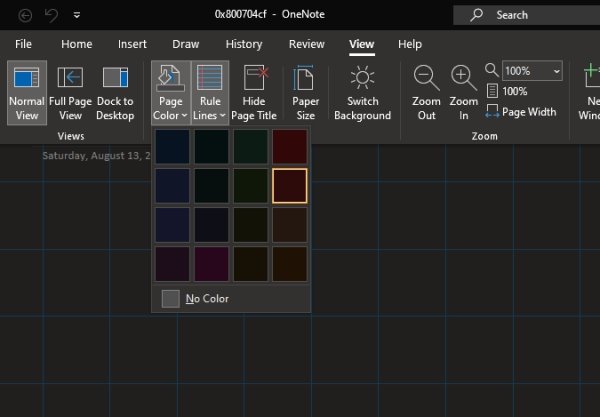600x417 pixels.
Task: Open the Paper Size pane
Action: click(305, 79)
